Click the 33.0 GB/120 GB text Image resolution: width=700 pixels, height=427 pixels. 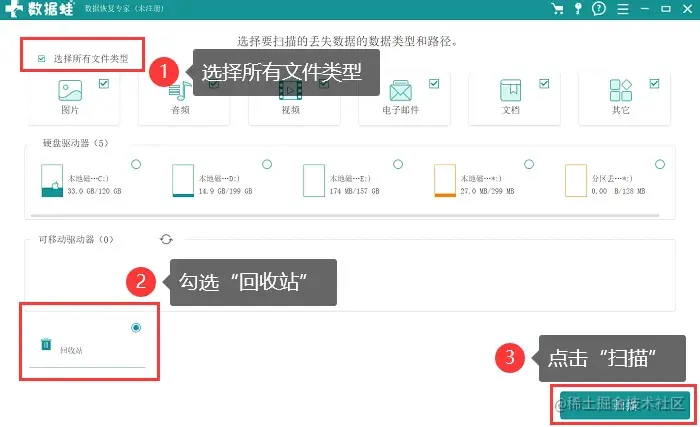(x=94, y=191)
